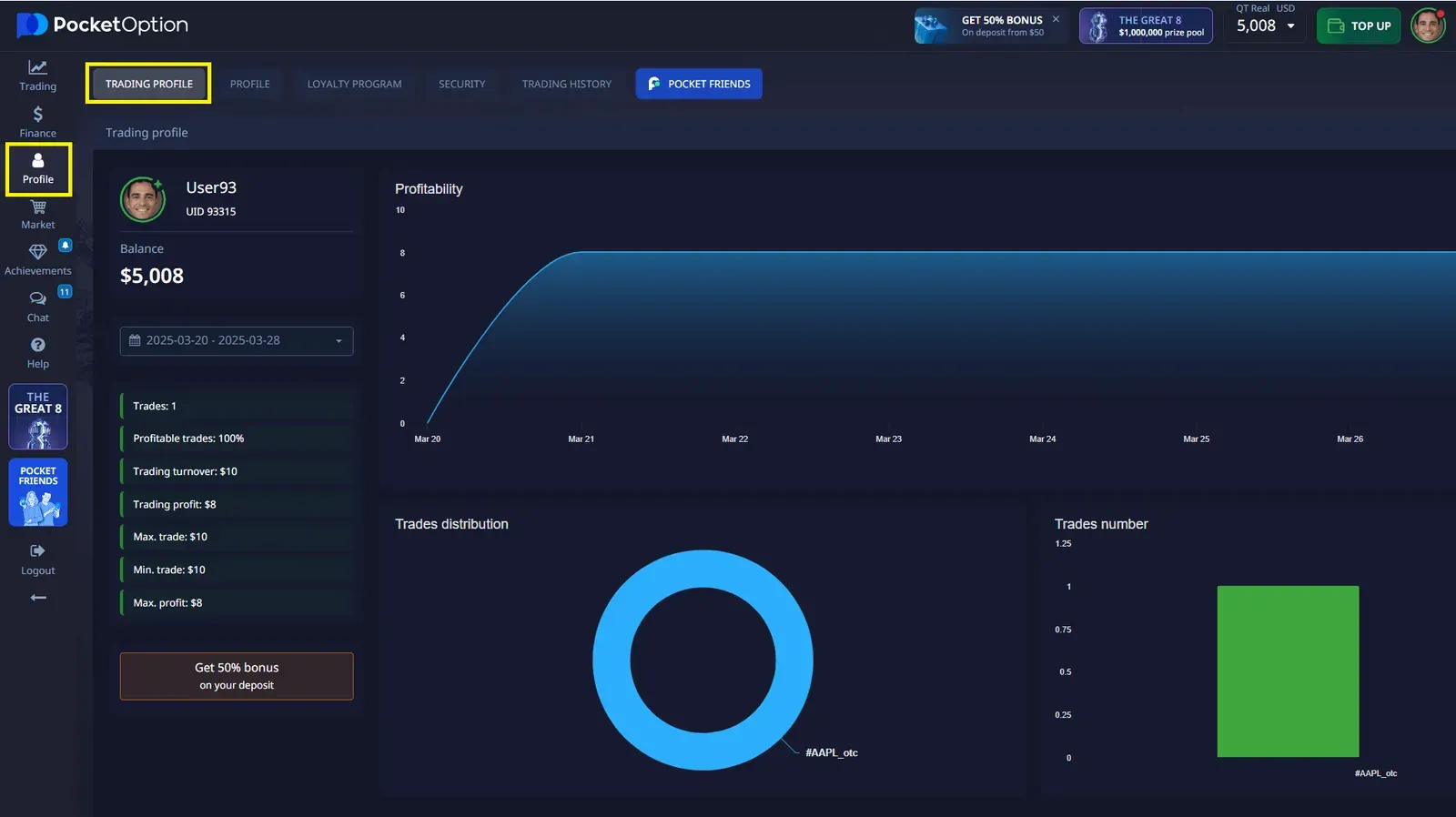Open The Great 8 sidebar banner

point(37,417)
